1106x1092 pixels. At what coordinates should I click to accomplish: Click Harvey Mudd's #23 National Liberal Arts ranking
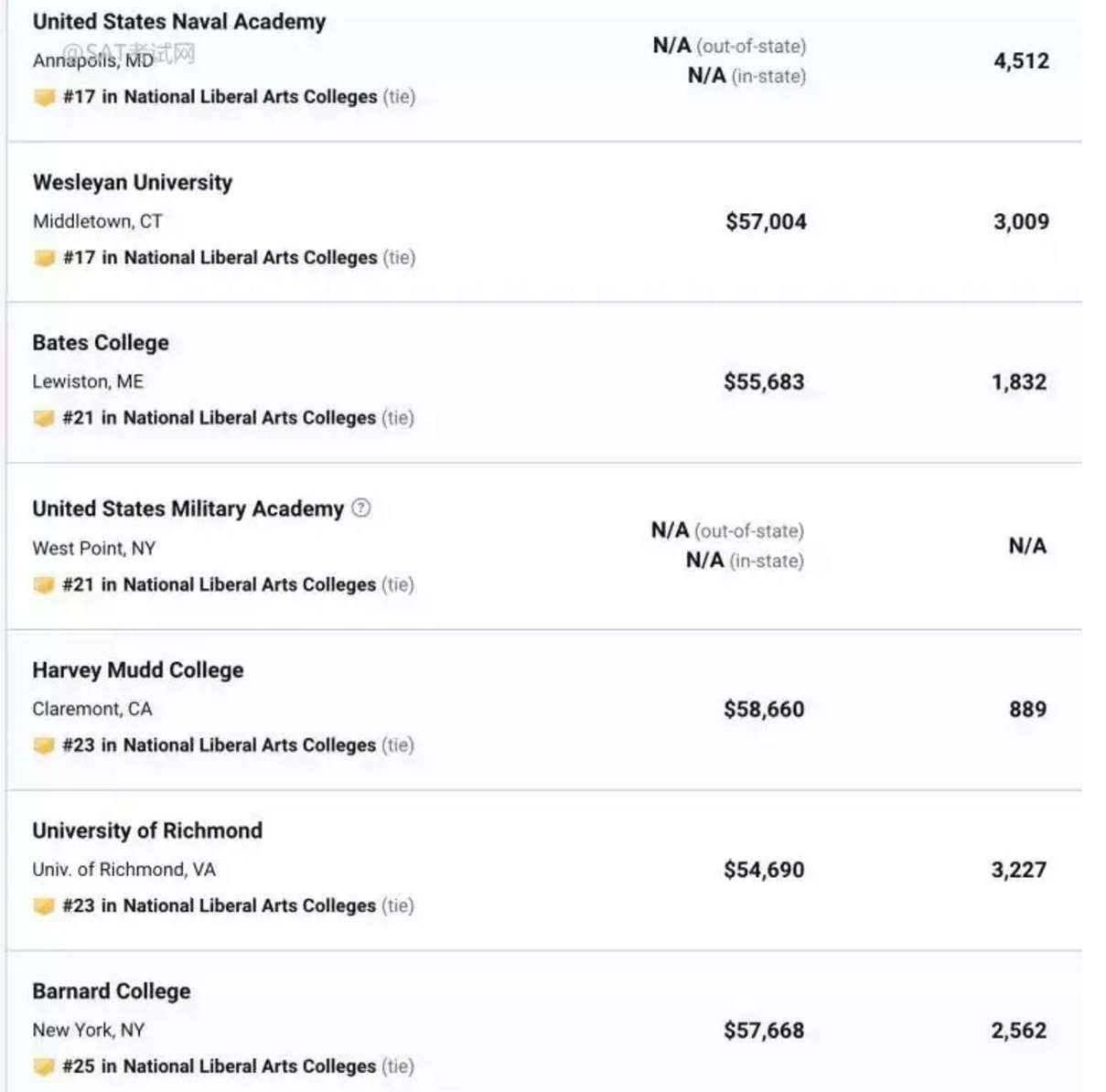pyautogui.click(x=220, y=745)
